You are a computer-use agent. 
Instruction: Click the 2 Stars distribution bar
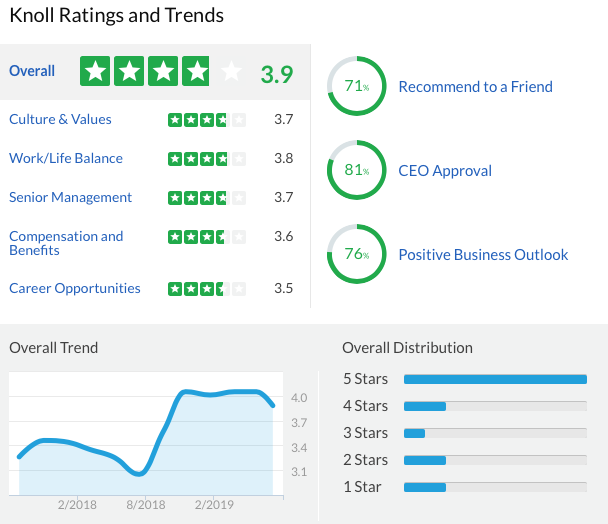(x=495, y=460)
